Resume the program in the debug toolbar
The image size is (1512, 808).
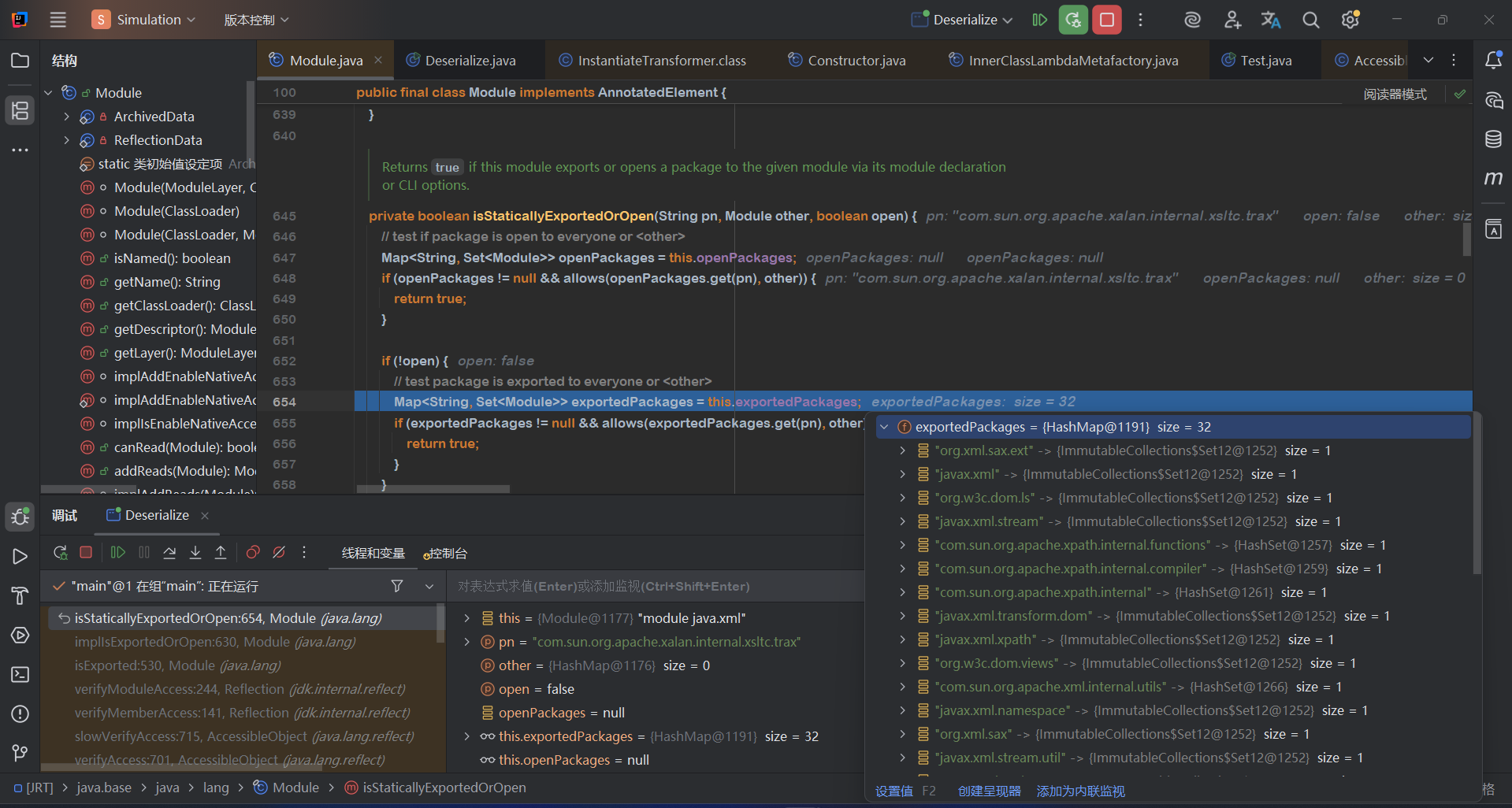tap(118, 553)
